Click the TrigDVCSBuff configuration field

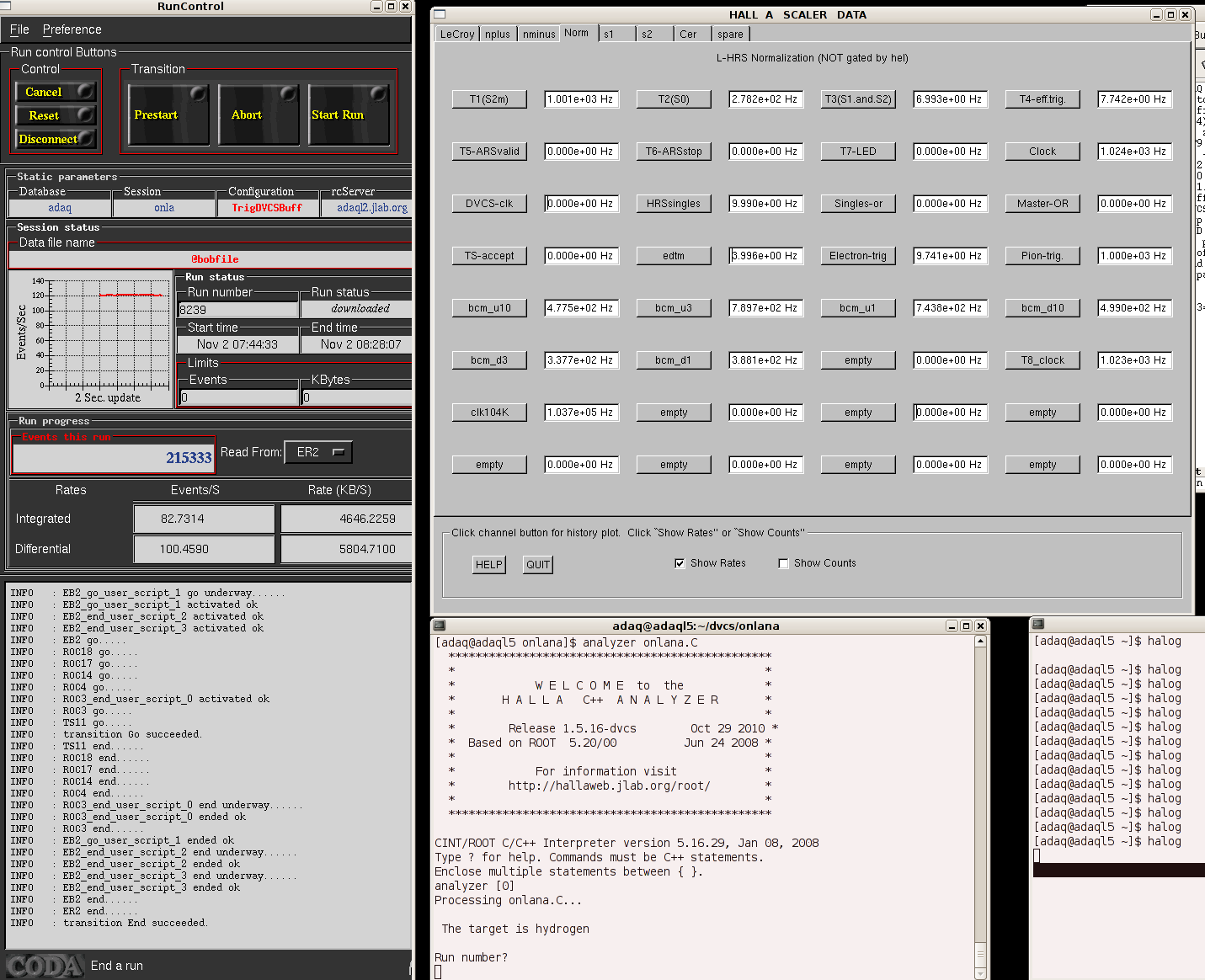coord(267,208)
